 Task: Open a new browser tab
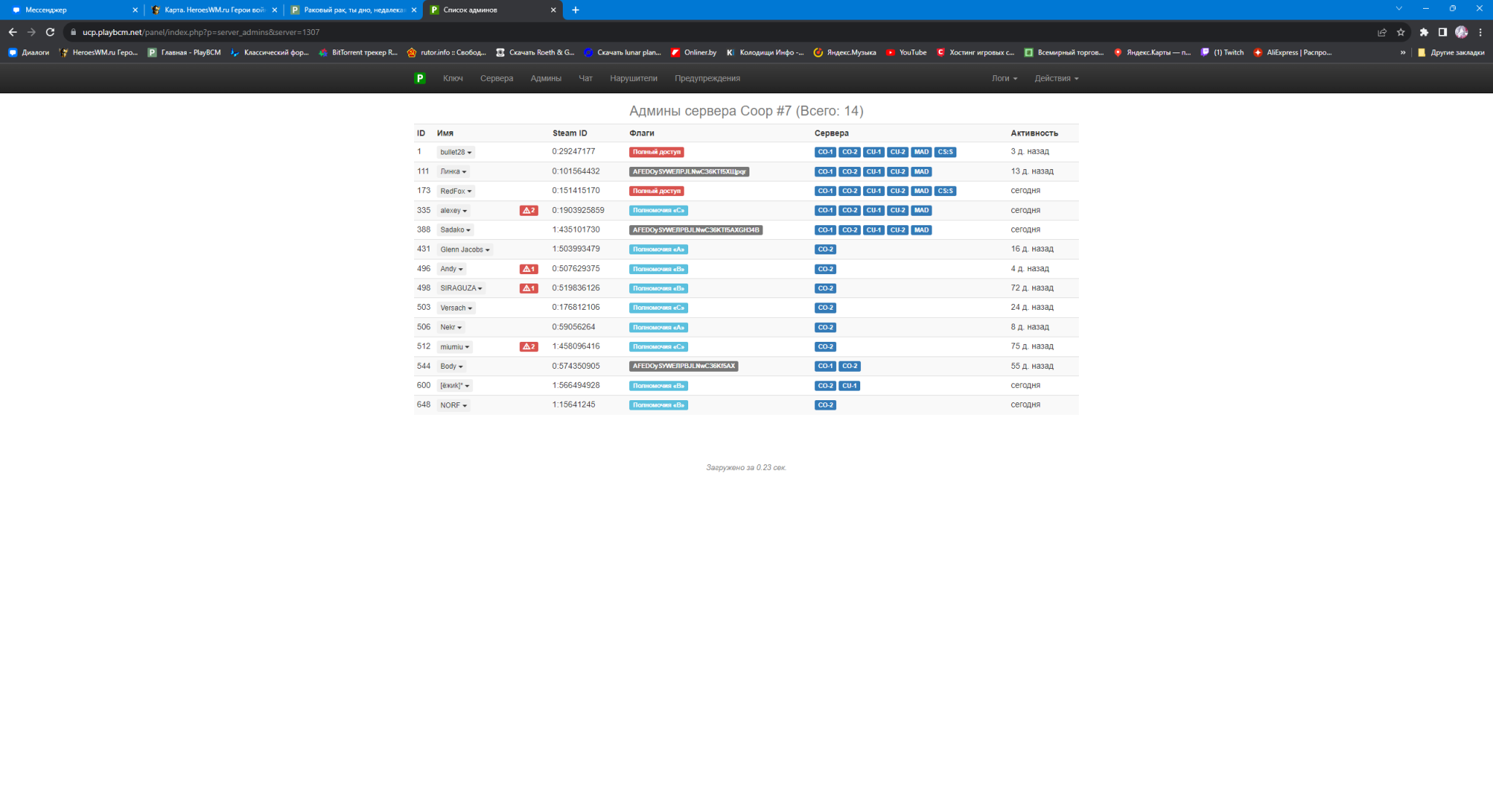[576, 10]
